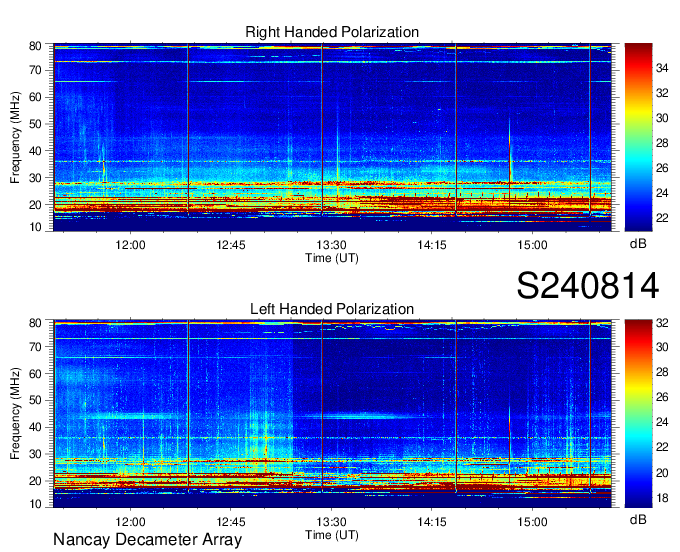Click the 24 value on Right Handed color scale
The image size is (680, 552).
tap(662, 193)
